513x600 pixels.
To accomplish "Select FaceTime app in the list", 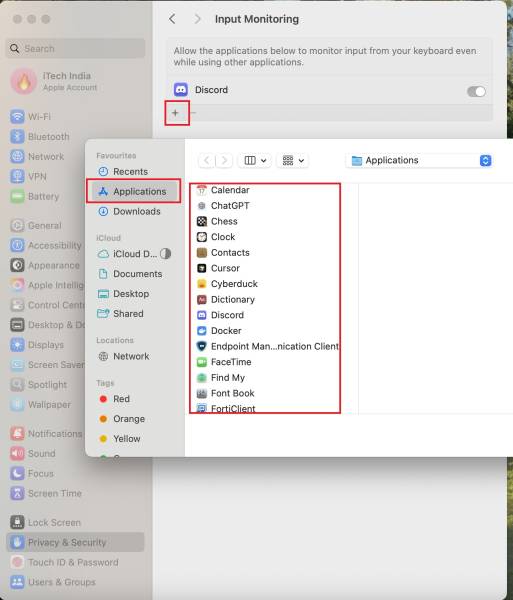I will (224, 362).
